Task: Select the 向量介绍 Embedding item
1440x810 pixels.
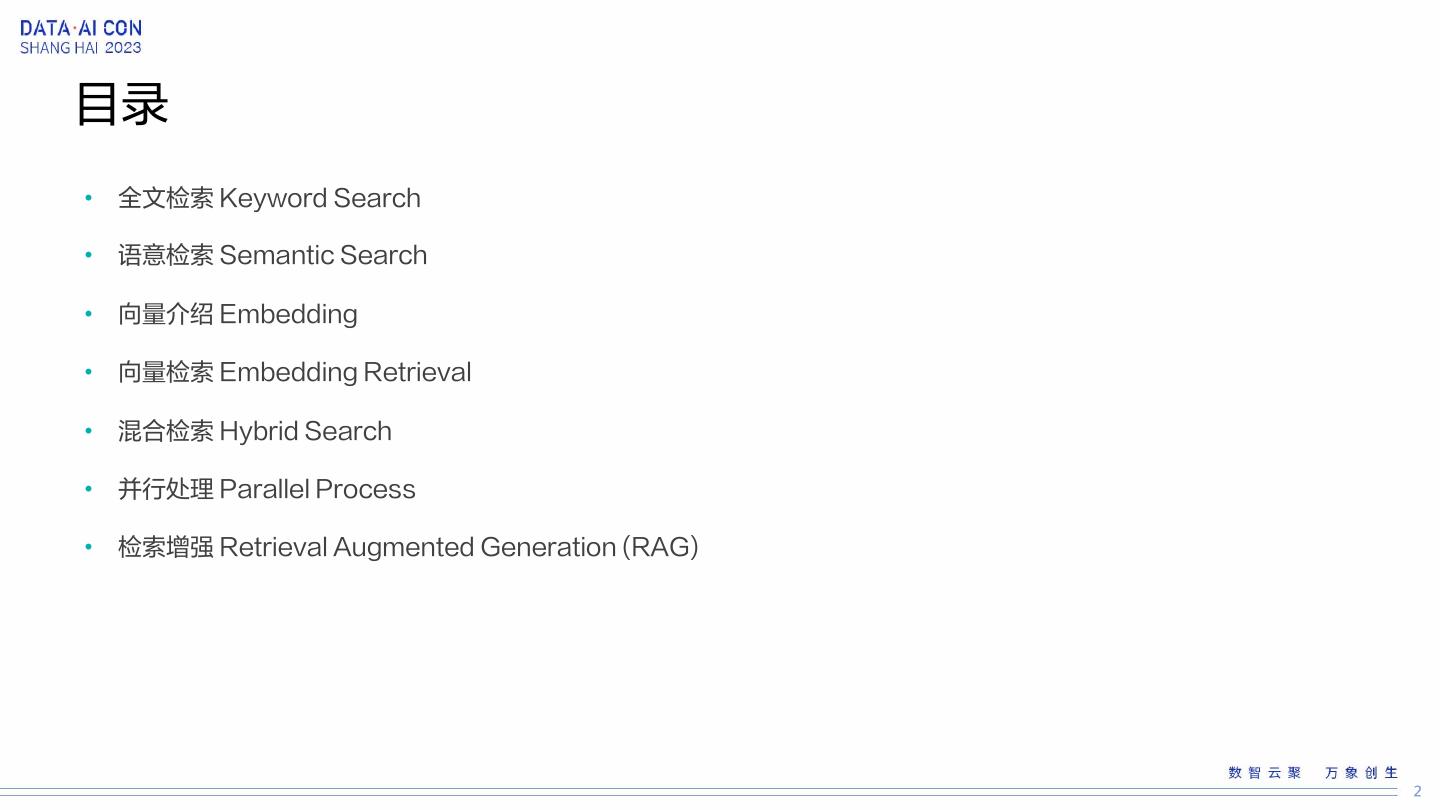Action: click(237, 314)
